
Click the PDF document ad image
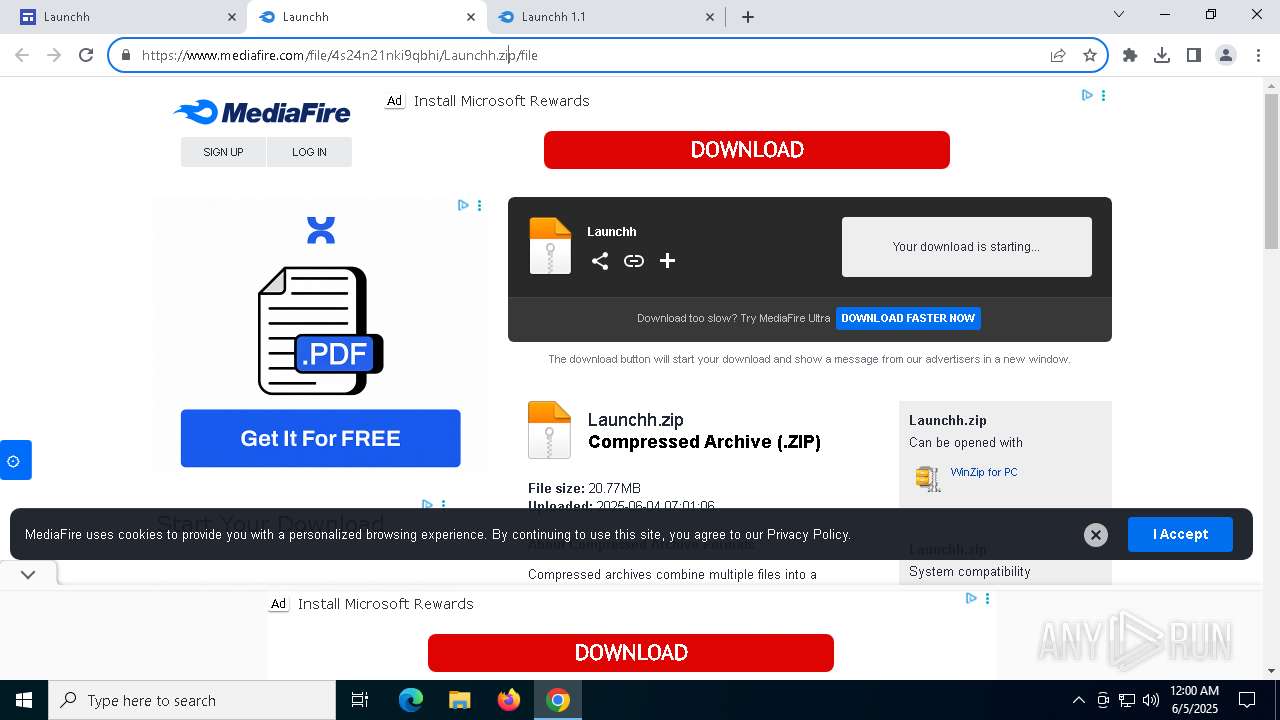pyautogui.click(x=321, y=331)
